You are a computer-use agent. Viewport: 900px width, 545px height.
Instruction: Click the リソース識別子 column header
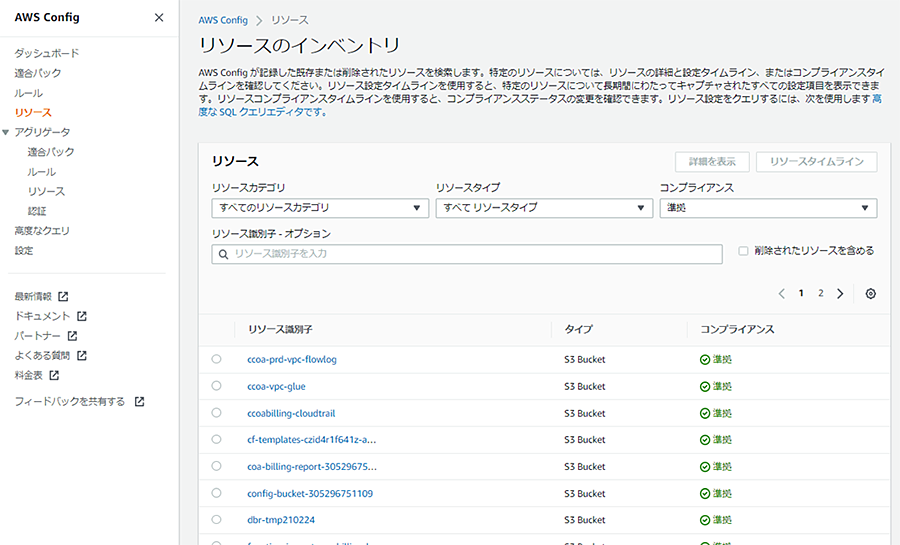coord(281,329)
